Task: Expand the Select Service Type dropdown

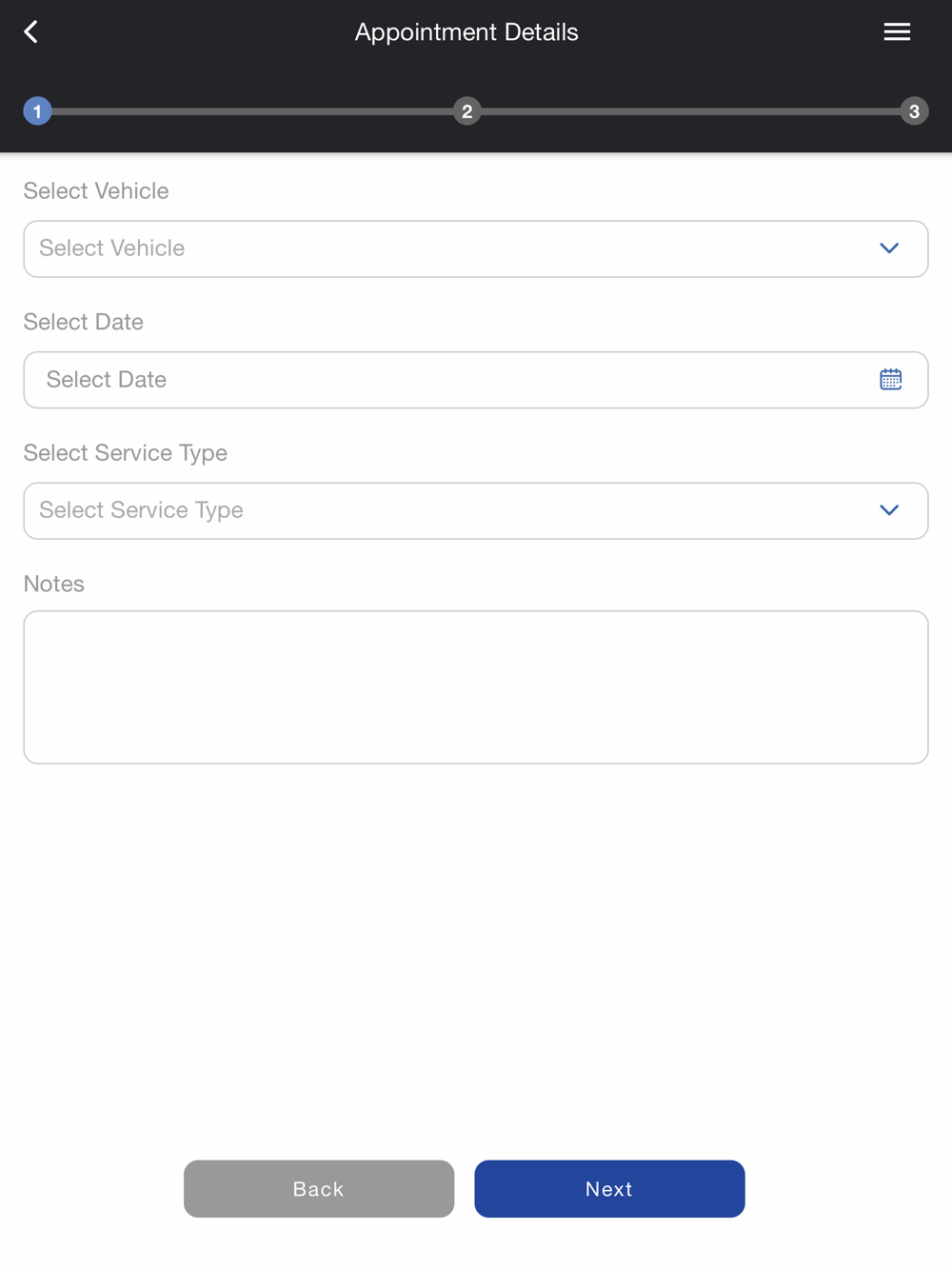Action: point(476,510)
